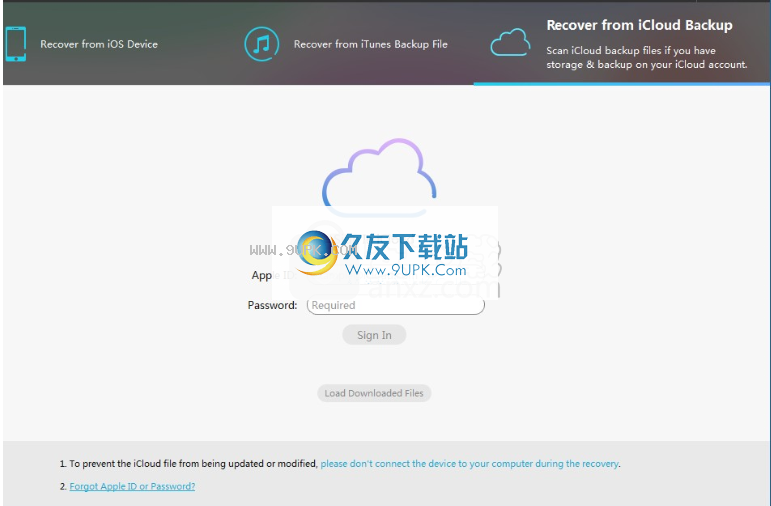This screenshot has height=506, width=771.
Task: Open Forgot Apple ID or Password link
Action: tap(132, 486)
